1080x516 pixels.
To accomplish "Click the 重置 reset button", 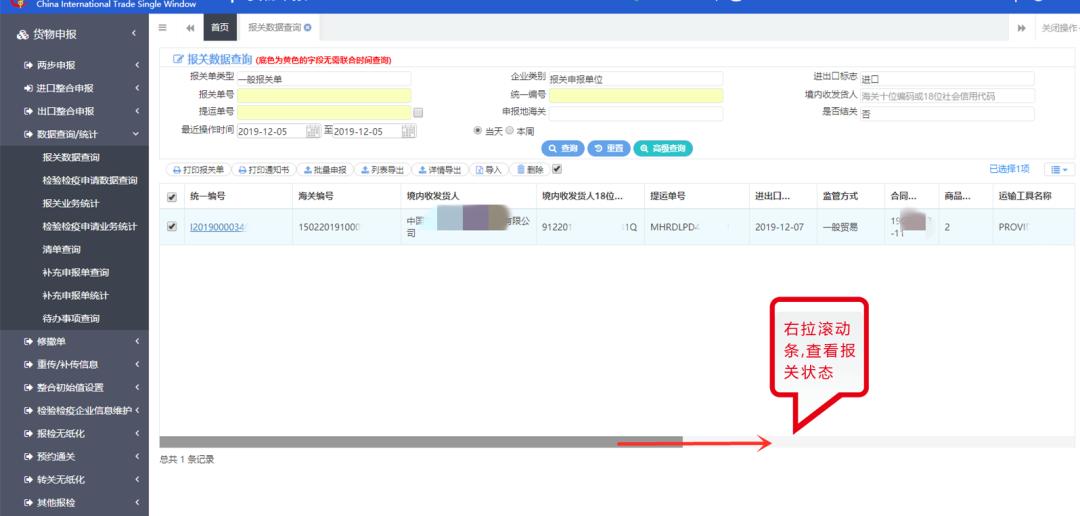I will pos(609,148).
